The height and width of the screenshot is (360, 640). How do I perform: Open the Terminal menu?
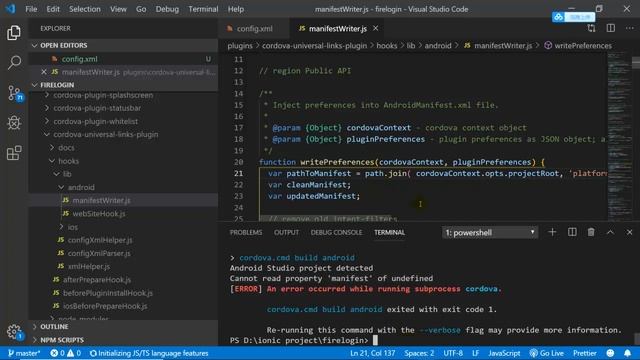pyautogui.click(x=203, y=9)
